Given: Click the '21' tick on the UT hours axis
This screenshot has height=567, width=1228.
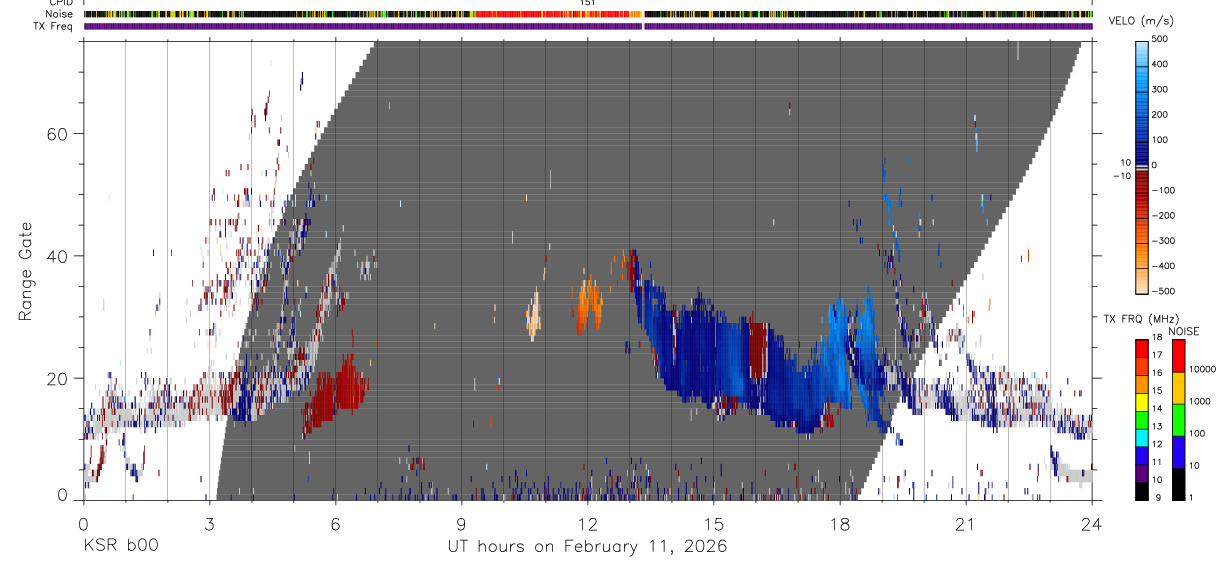Looking at the screenshot, I should pyautogui.click(x=965, y=523).
